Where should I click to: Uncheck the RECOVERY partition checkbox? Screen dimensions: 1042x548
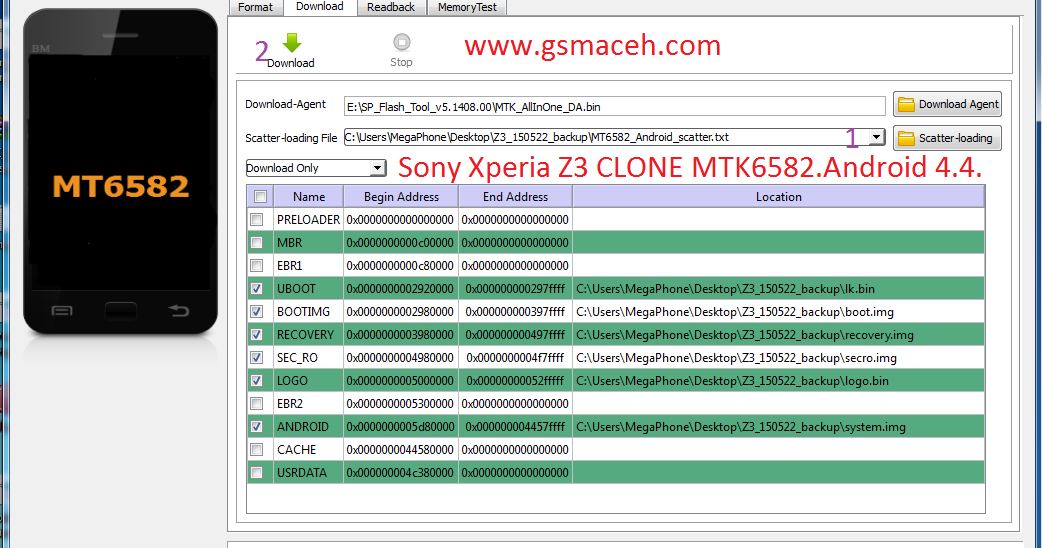pyautogui.click(x=257, y=335)
